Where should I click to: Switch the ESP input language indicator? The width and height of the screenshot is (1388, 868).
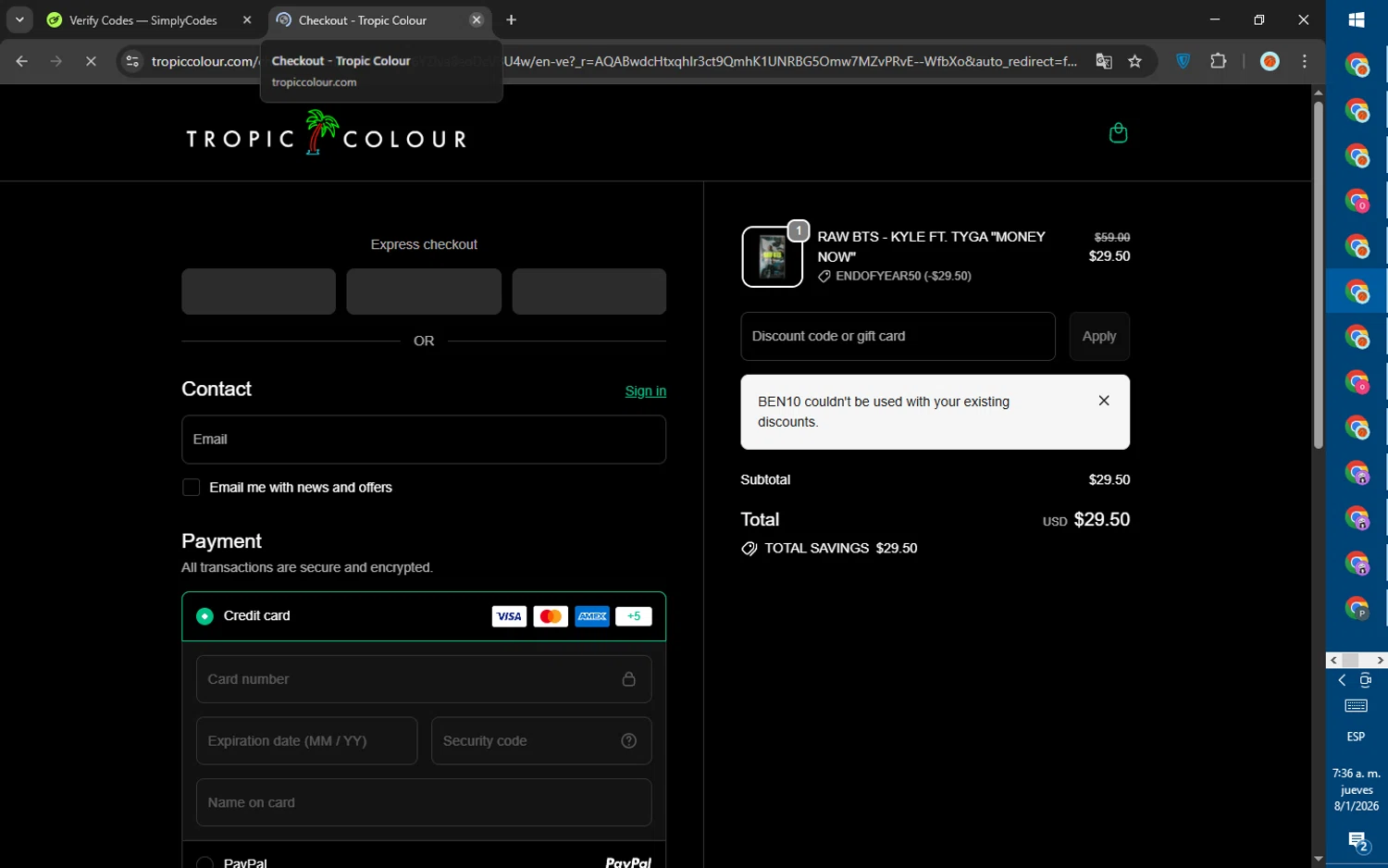click(x=1357, y=738)
